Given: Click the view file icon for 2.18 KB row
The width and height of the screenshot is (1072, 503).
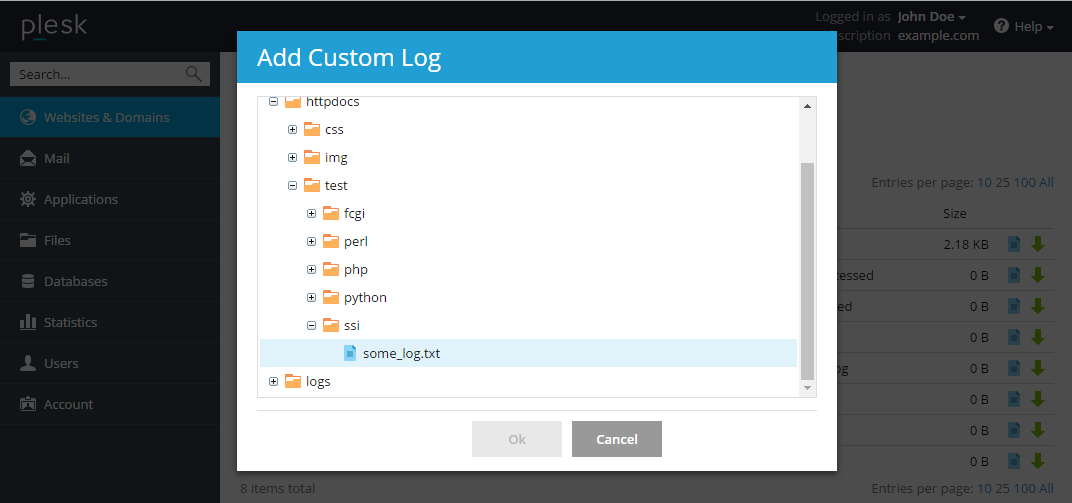Looking at the screenshot, I should pyautogui.click(x=1014, y=244).
